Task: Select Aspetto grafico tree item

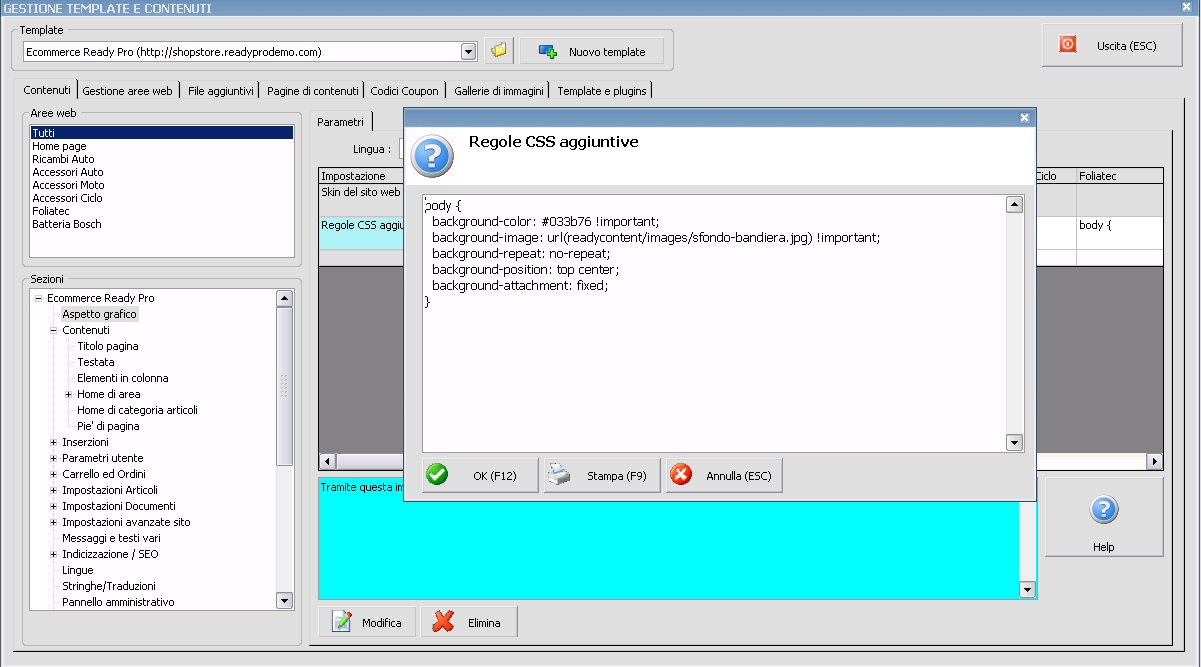Action: coord(99,314)
